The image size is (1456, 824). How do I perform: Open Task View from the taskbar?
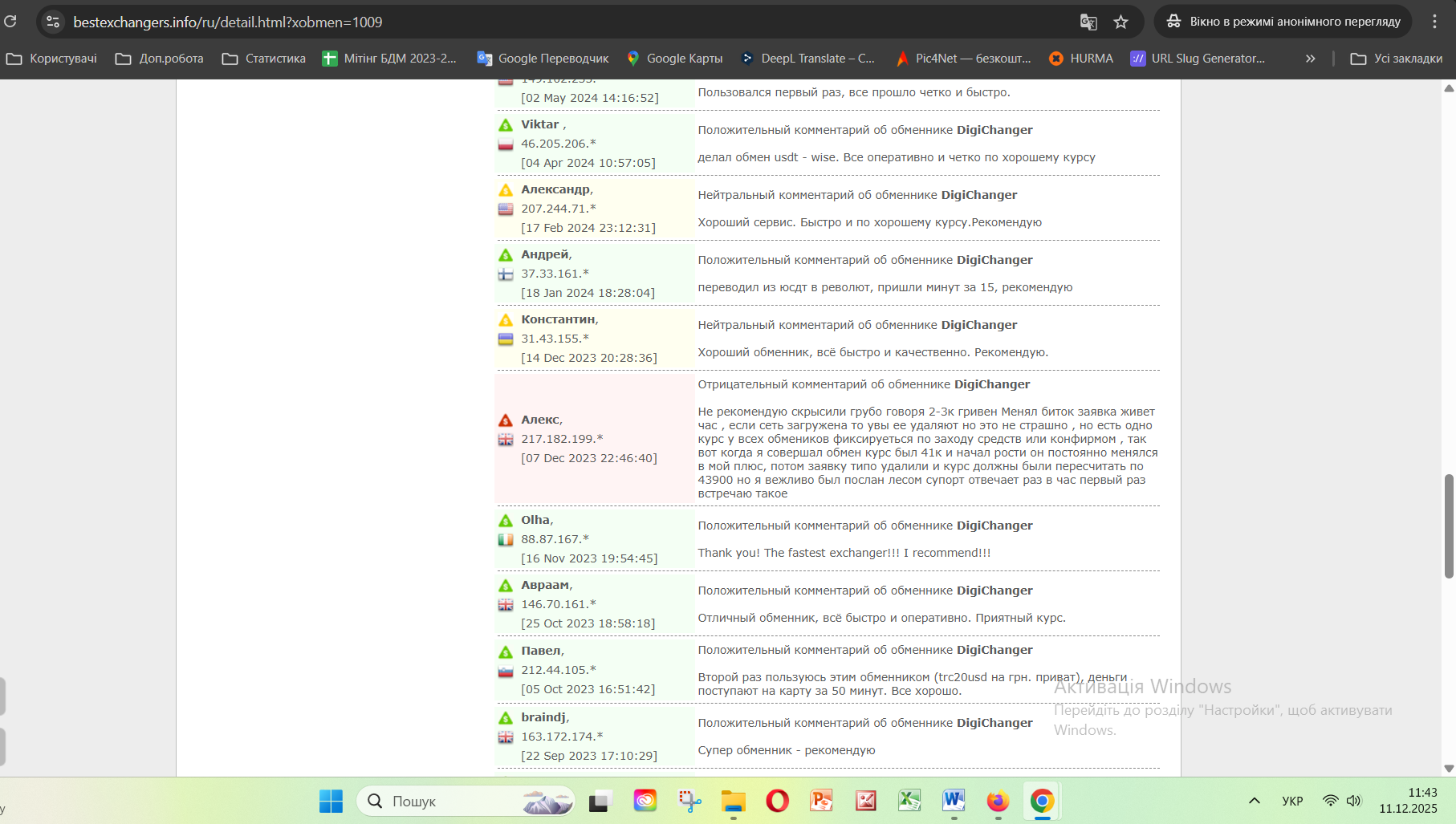pyautogui.click(x=600, y=801)
